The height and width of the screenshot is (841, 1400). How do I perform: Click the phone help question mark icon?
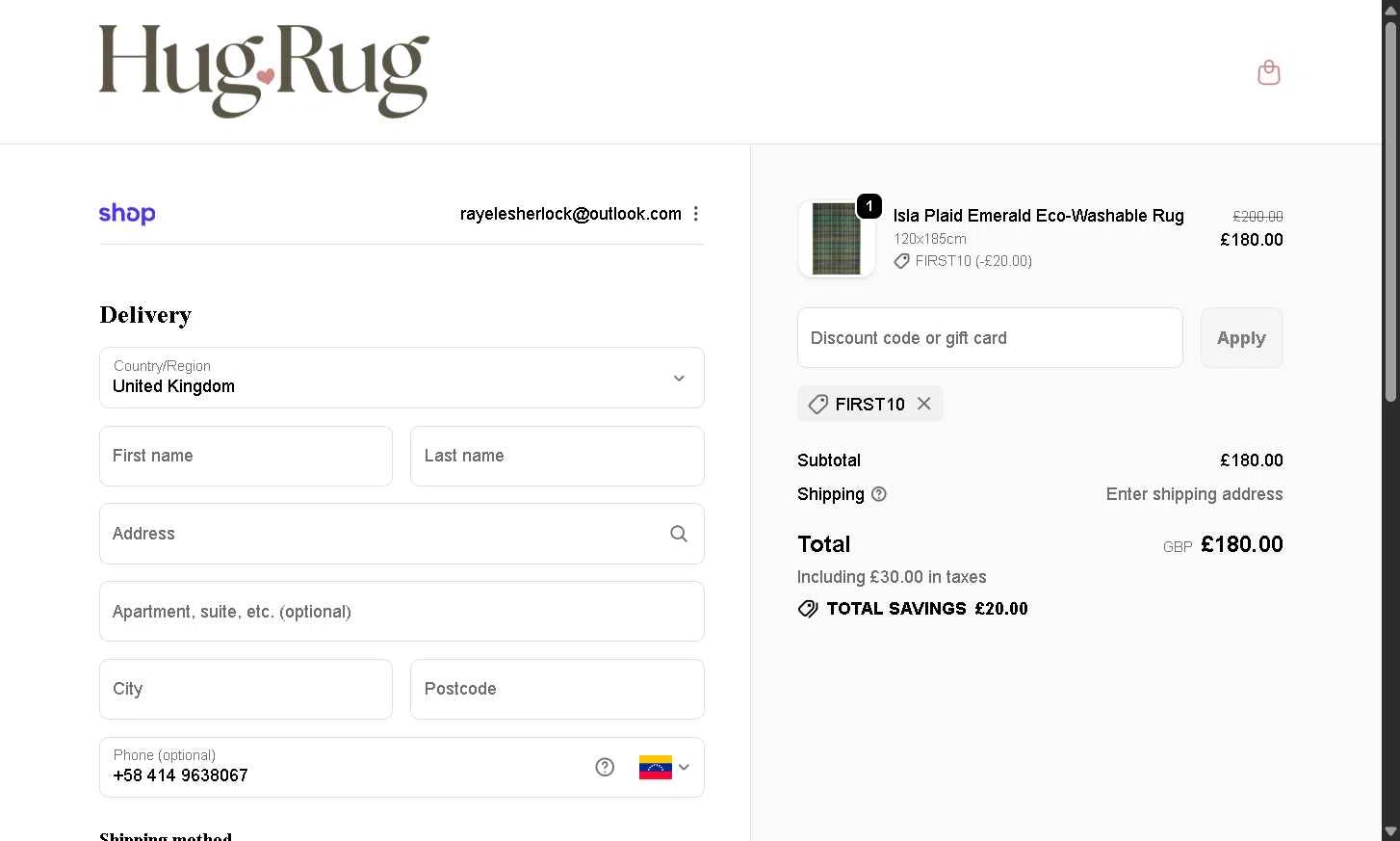605,767
